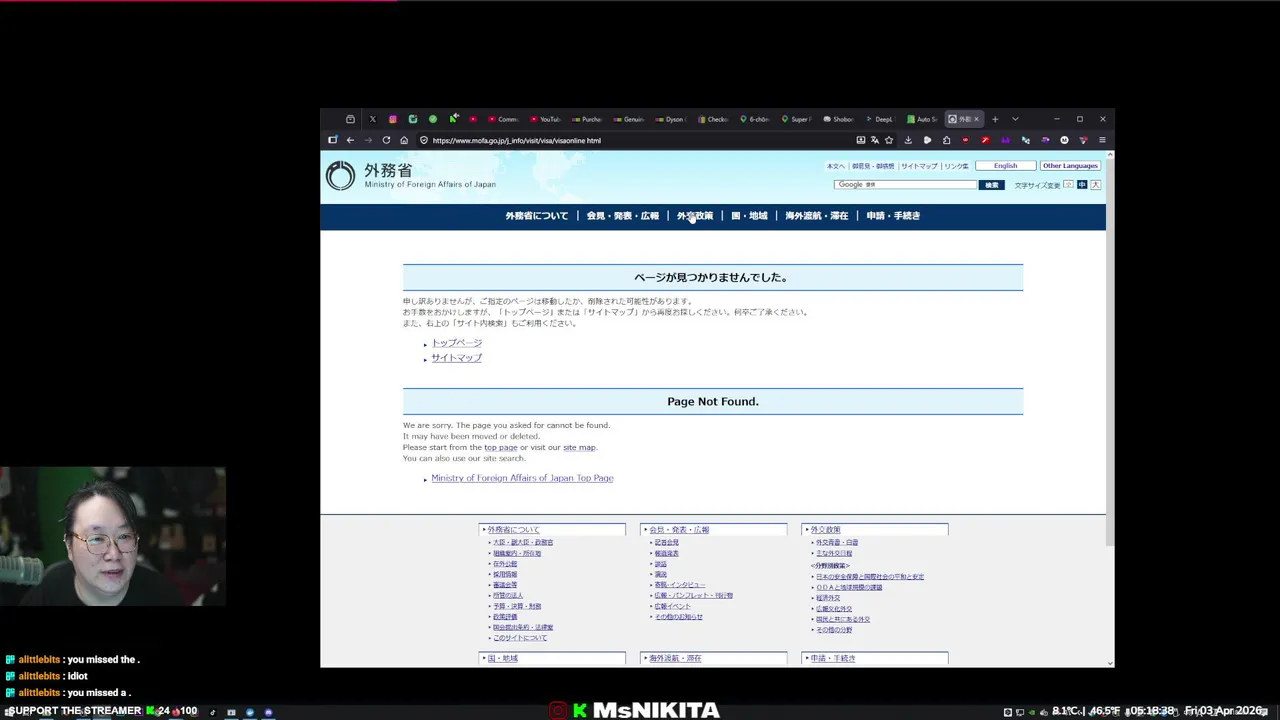Open the 会見・発表・広報 footer section heading
The image size is (1280, 720).
tap(678, 530)
